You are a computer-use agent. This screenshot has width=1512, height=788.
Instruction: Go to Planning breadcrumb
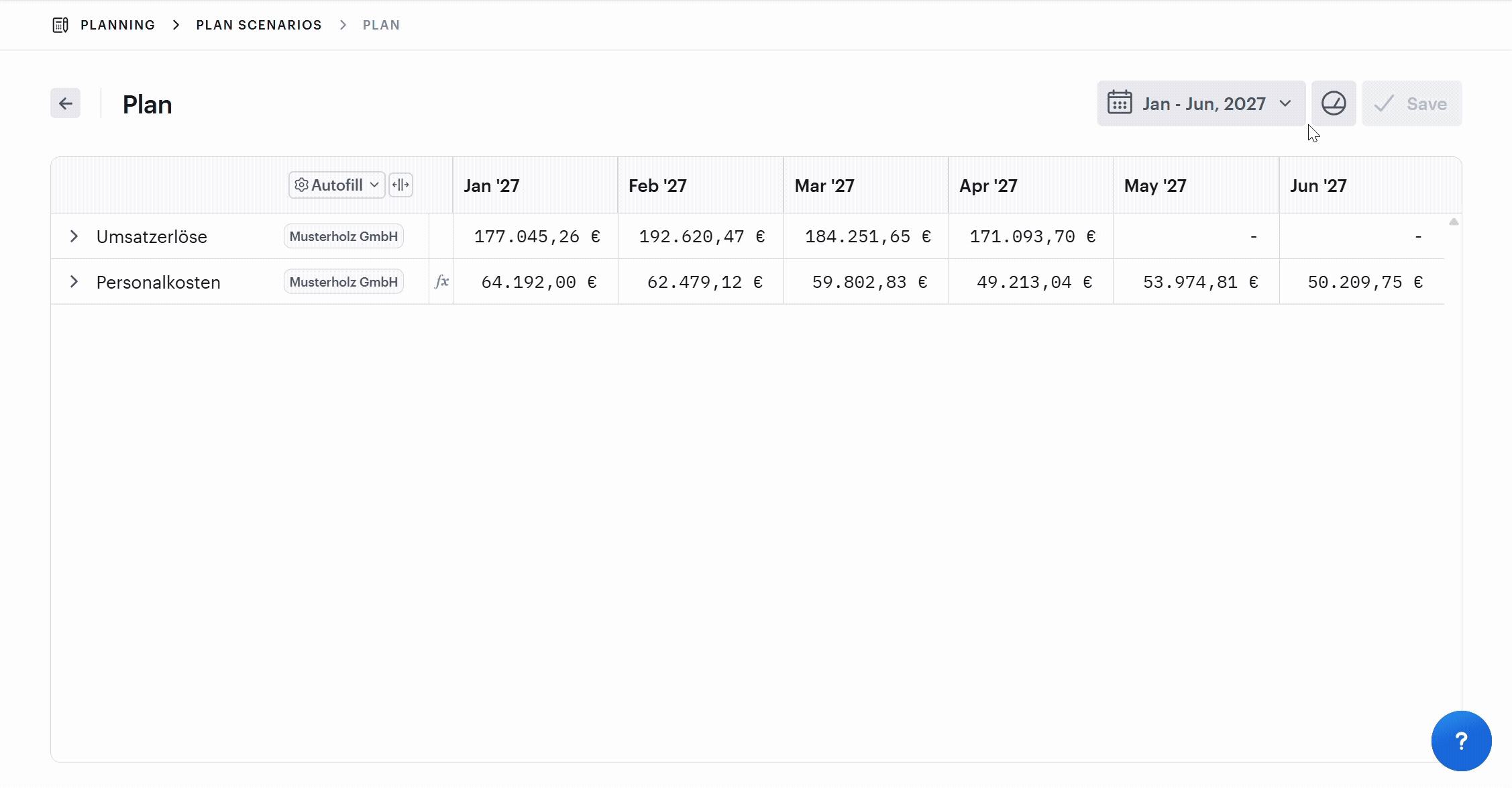[x=117, y=25]
